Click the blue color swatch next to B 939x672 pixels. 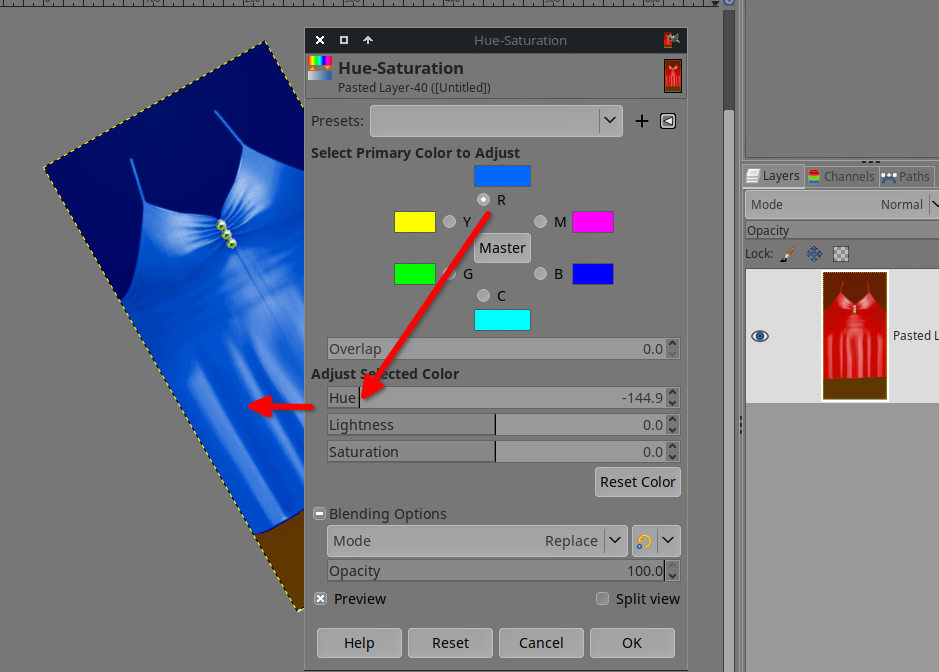pyautogui.click(x=593, y=274)
